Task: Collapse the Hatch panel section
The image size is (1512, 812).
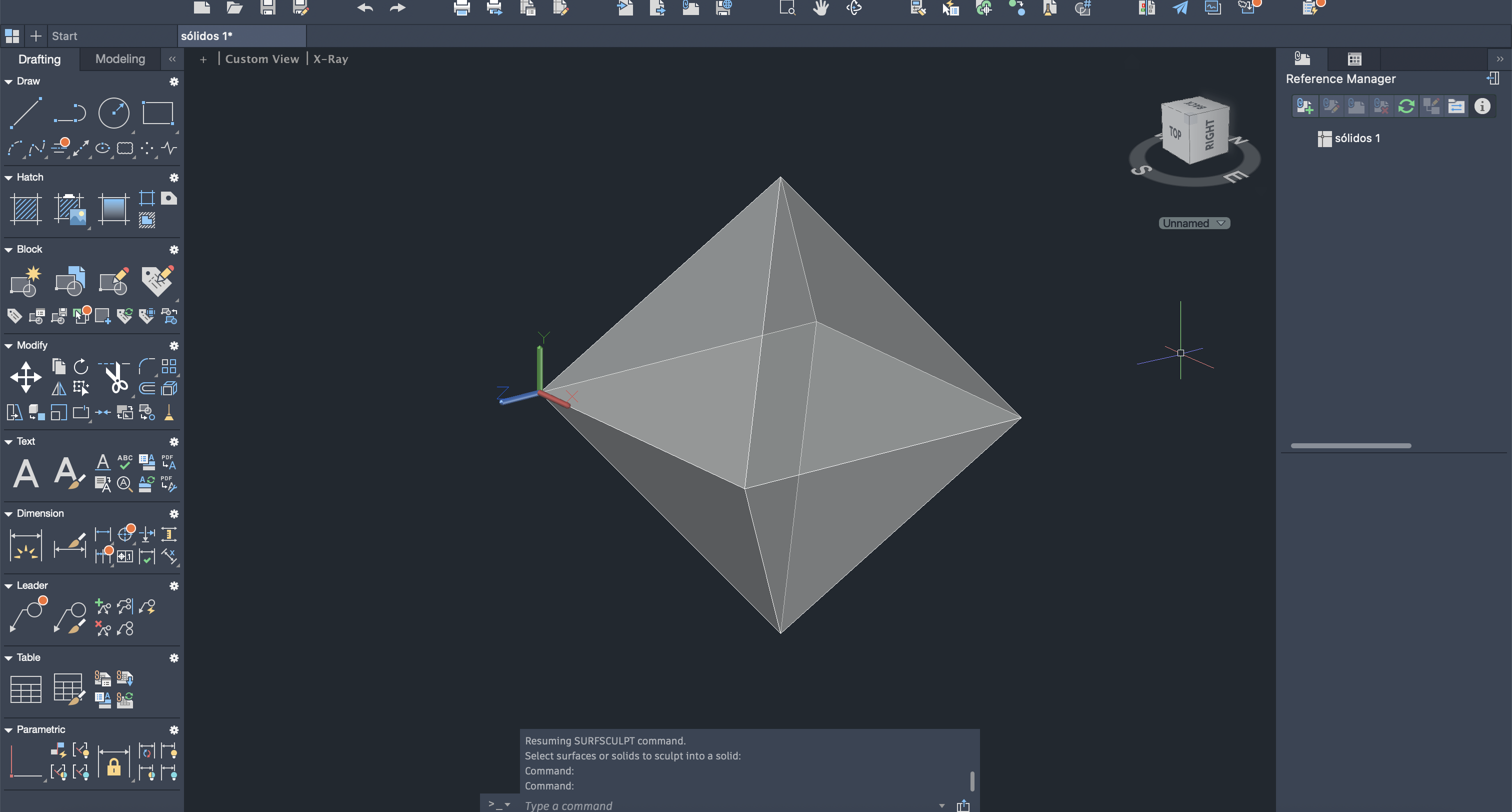Action: [x=9, y=177]
